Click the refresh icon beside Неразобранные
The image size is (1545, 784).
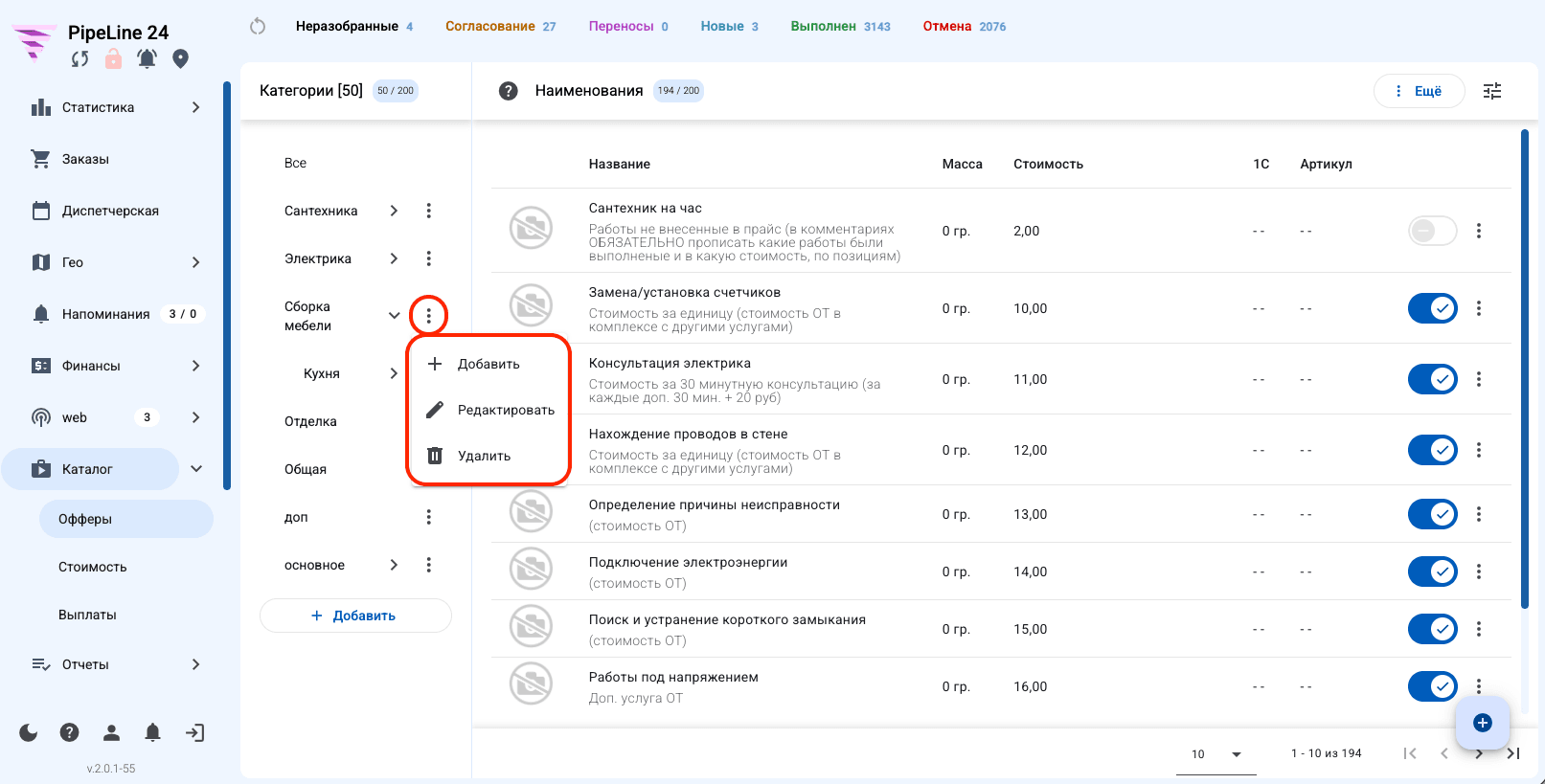click(x=258, y=26)
